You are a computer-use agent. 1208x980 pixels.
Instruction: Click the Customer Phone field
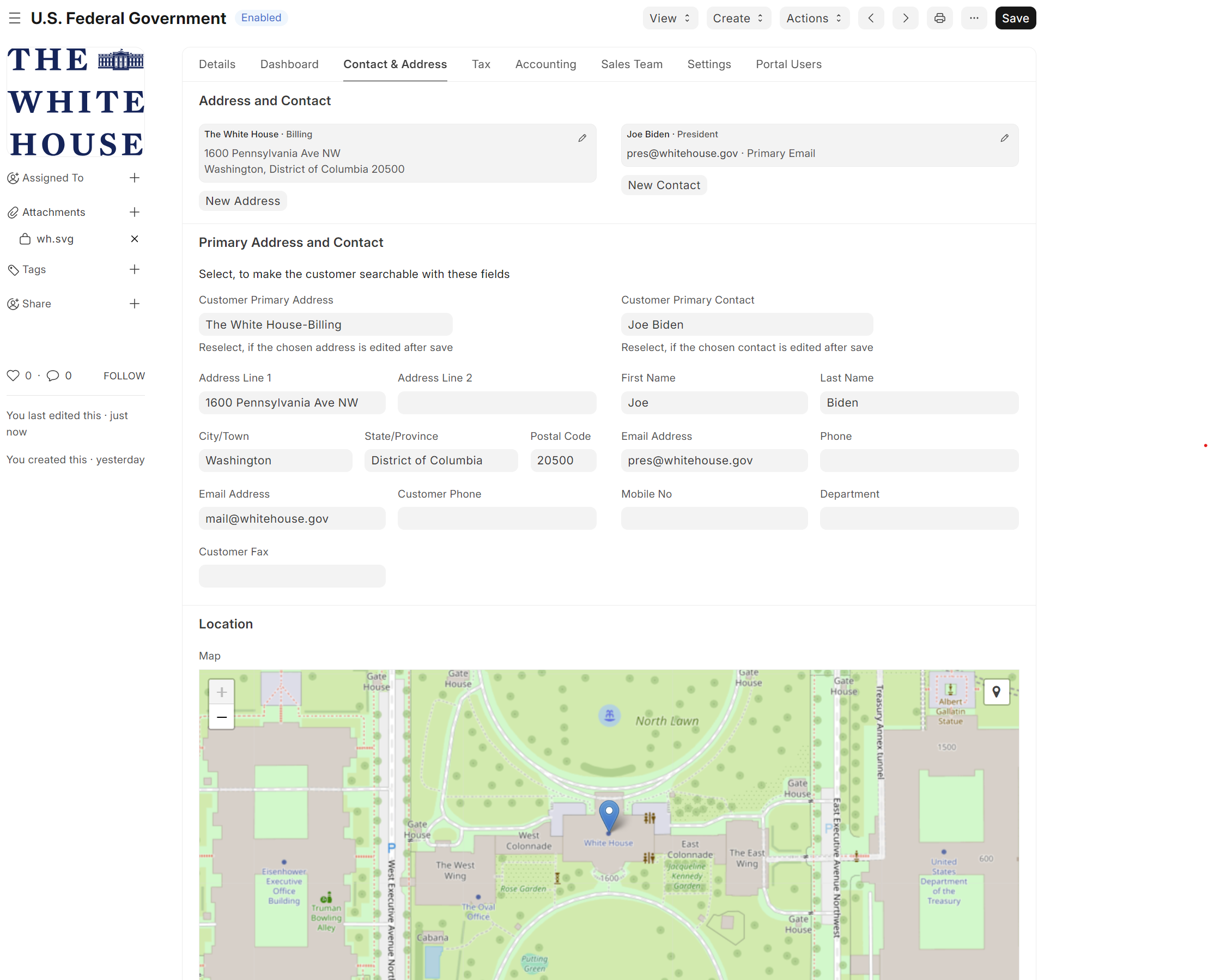tap(496, 518)
